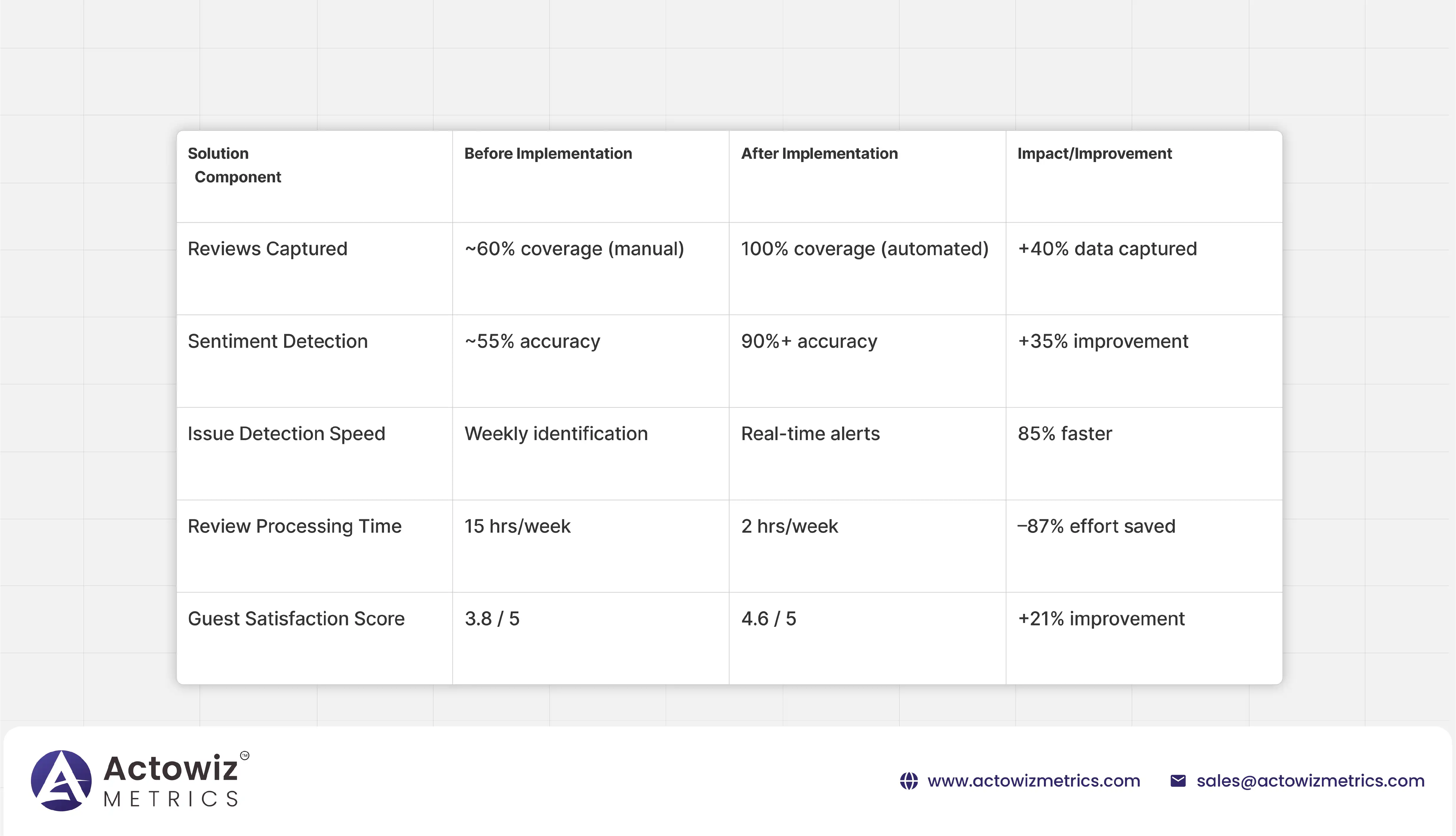Image resolution: width=1456 pixels, height=836 pixels.
Task: Click the Guest Satisfaction Score cell
Action: (296, 618)
